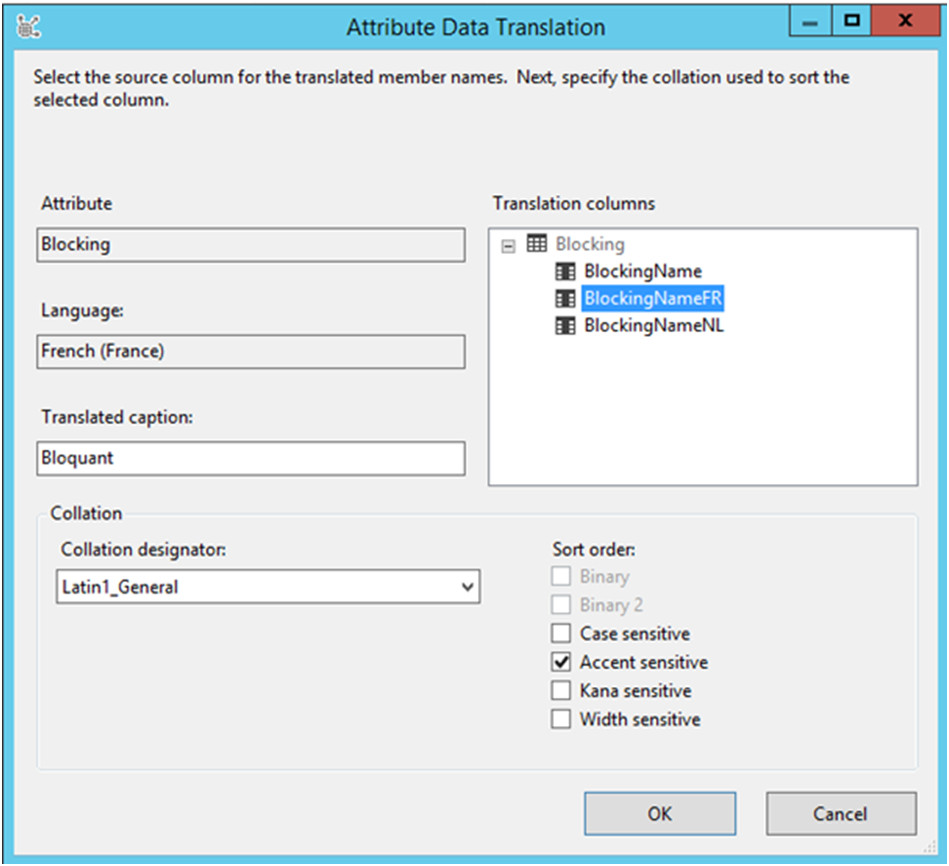
Task: Click the BlockingName column icon
Action: [x=565, y=271]
